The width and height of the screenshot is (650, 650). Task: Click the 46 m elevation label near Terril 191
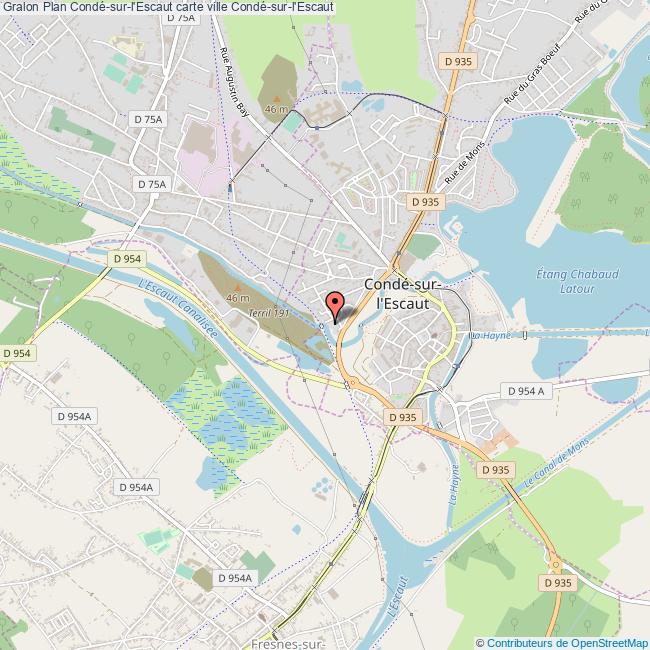238,298
